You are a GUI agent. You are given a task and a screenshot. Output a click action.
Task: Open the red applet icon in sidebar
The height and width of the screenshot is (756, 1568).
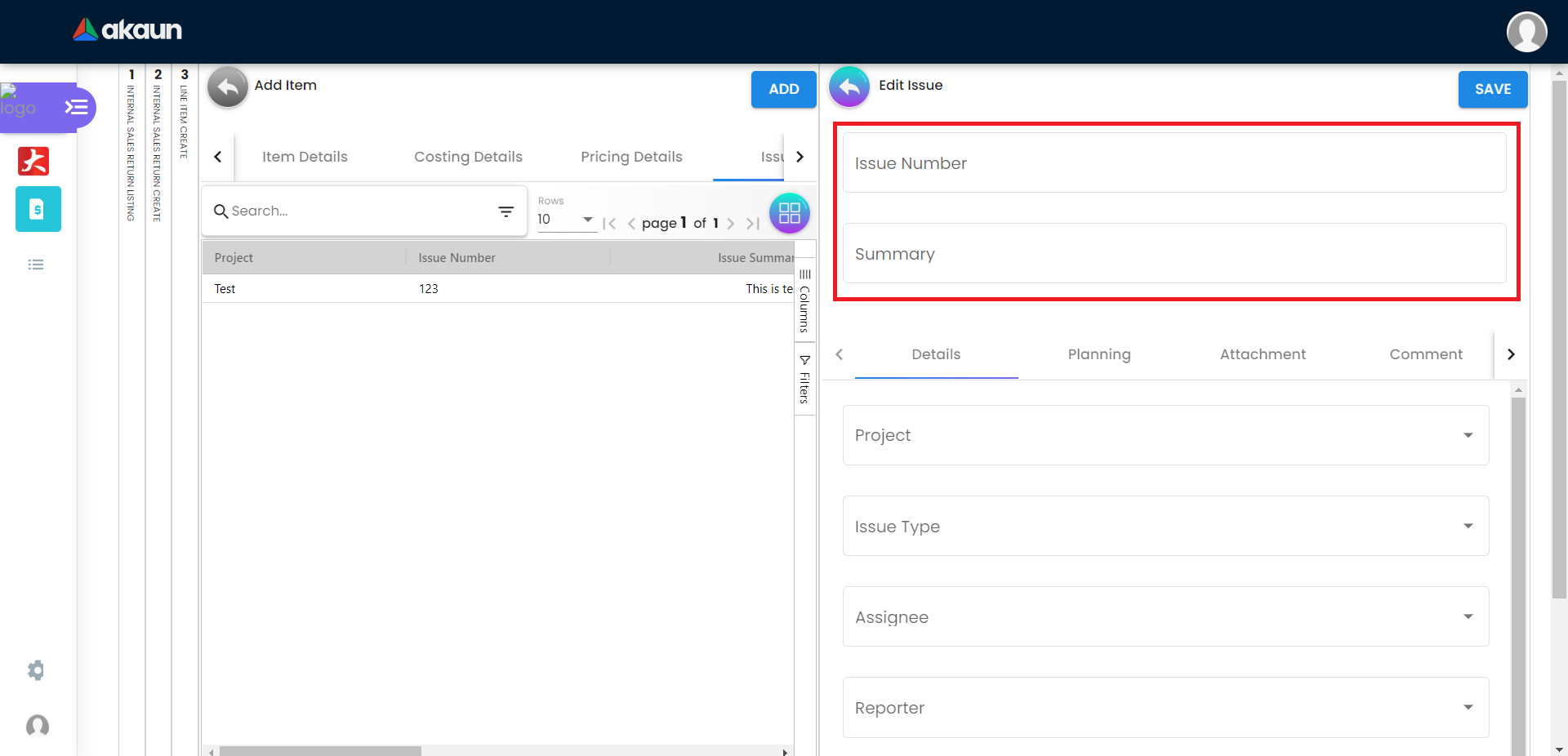coord(33,161)
